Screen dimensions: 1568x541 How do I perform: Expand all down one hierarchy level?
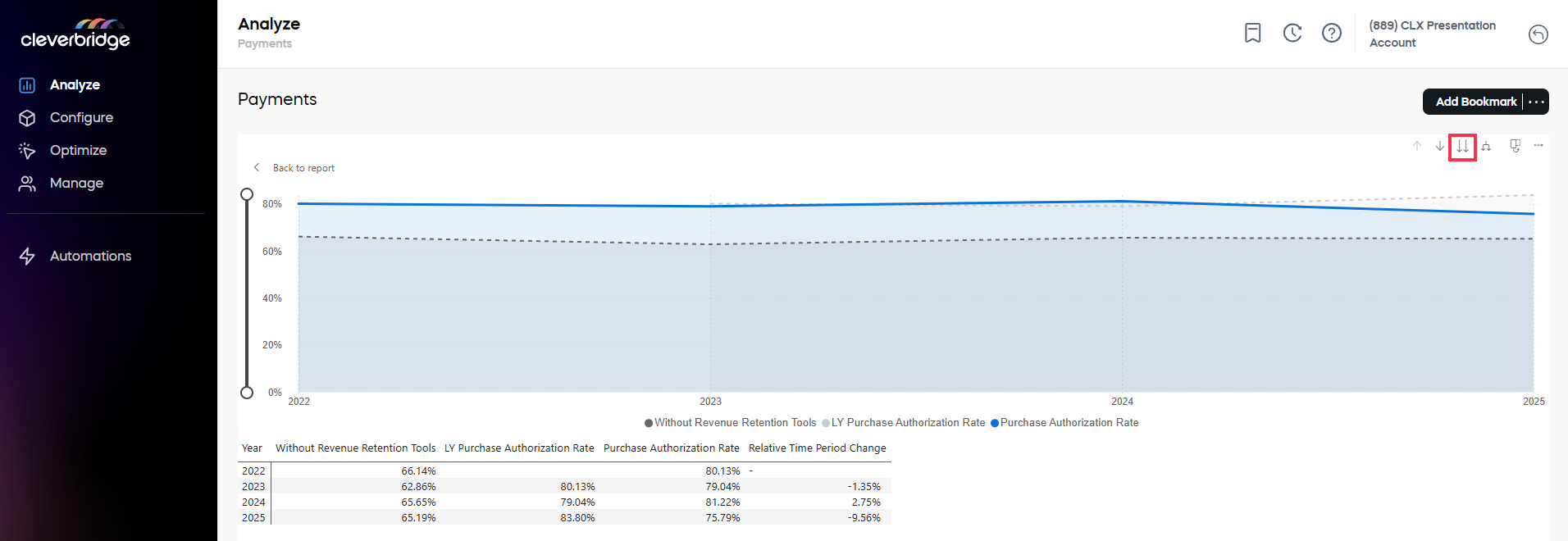[x=1486, y=146]
